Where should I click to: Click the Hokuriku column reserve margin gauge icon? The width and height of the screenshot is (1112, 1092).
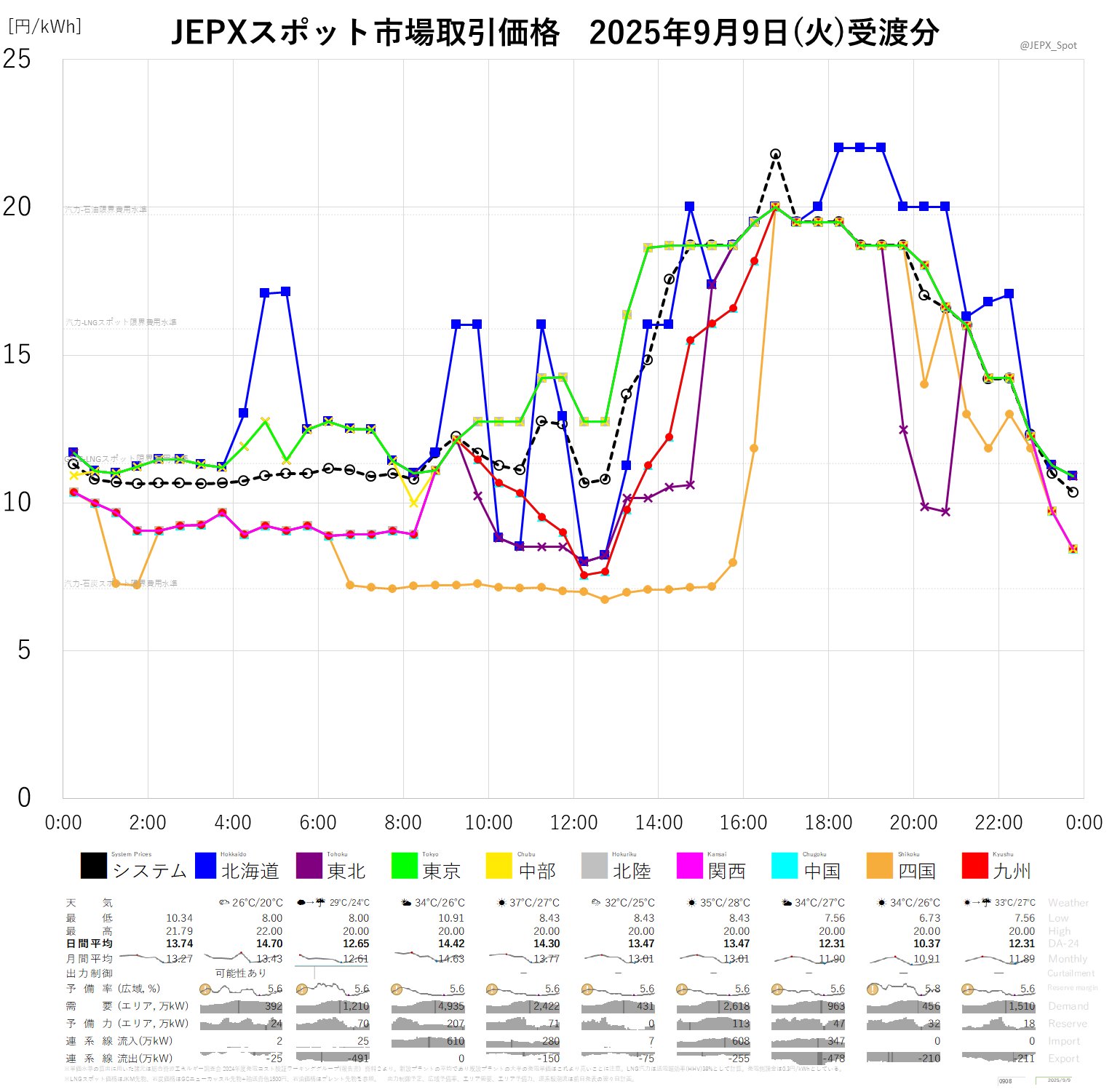(587, 989)
